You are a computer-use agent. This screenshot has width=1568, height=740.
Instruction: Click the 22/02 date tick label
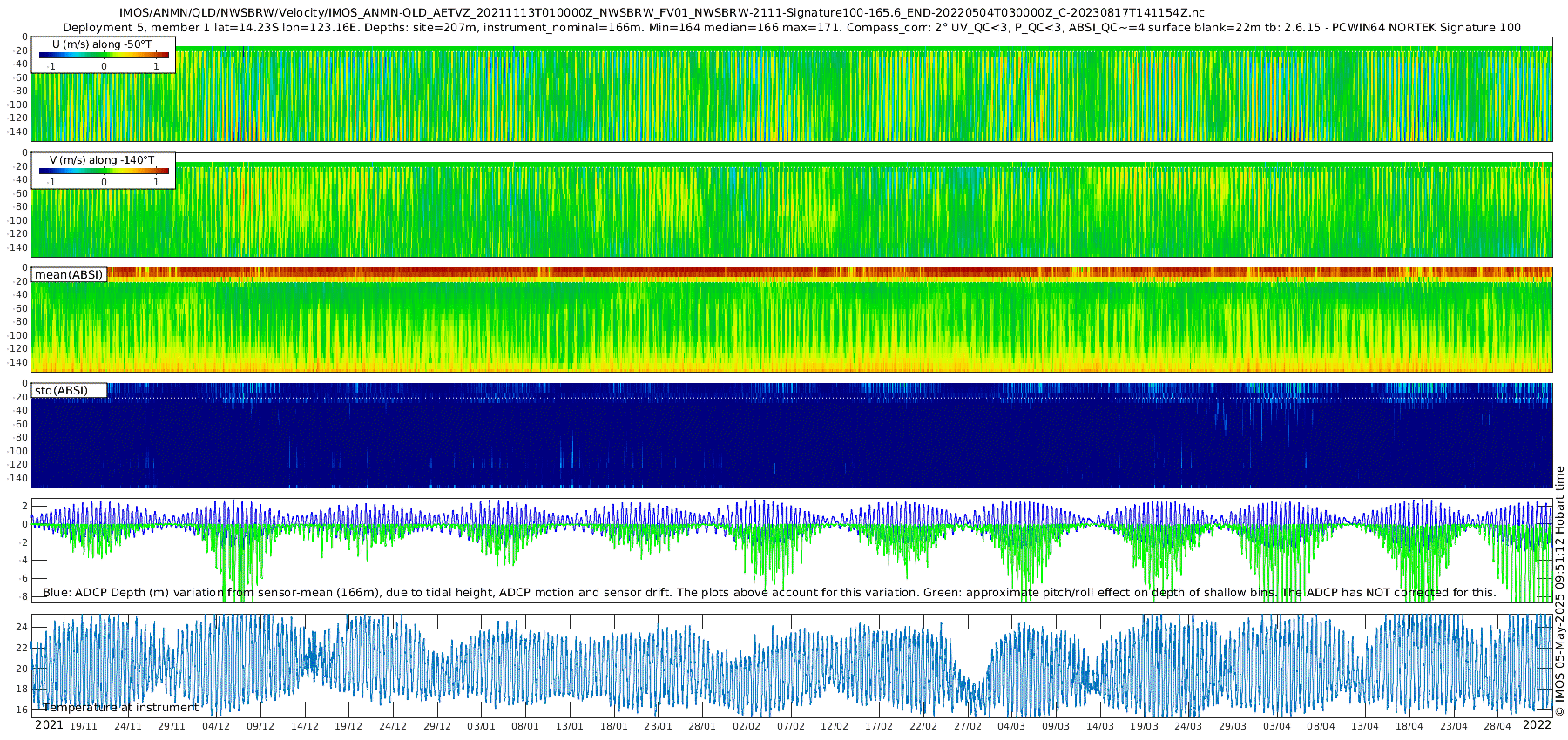923,726
